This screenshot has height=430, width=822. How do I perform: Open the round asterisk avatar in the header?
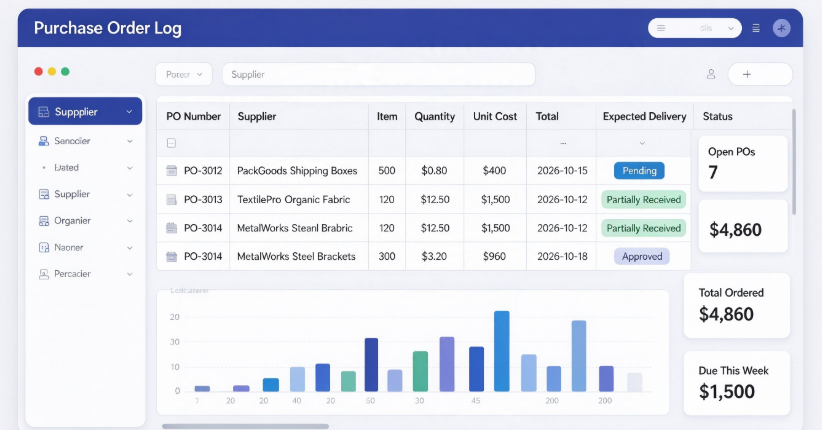(781, 28)
